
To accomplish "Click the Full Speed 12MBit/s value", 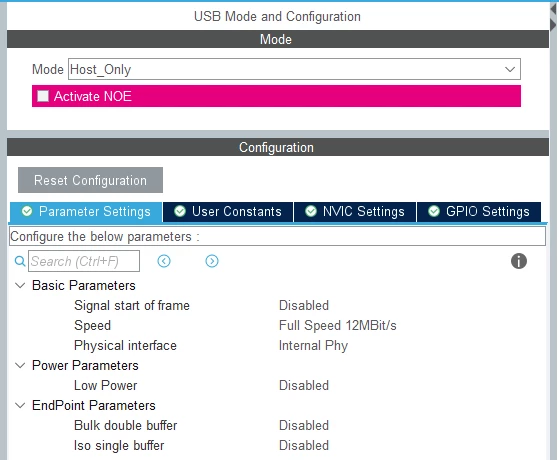I will tap(338, 326).
